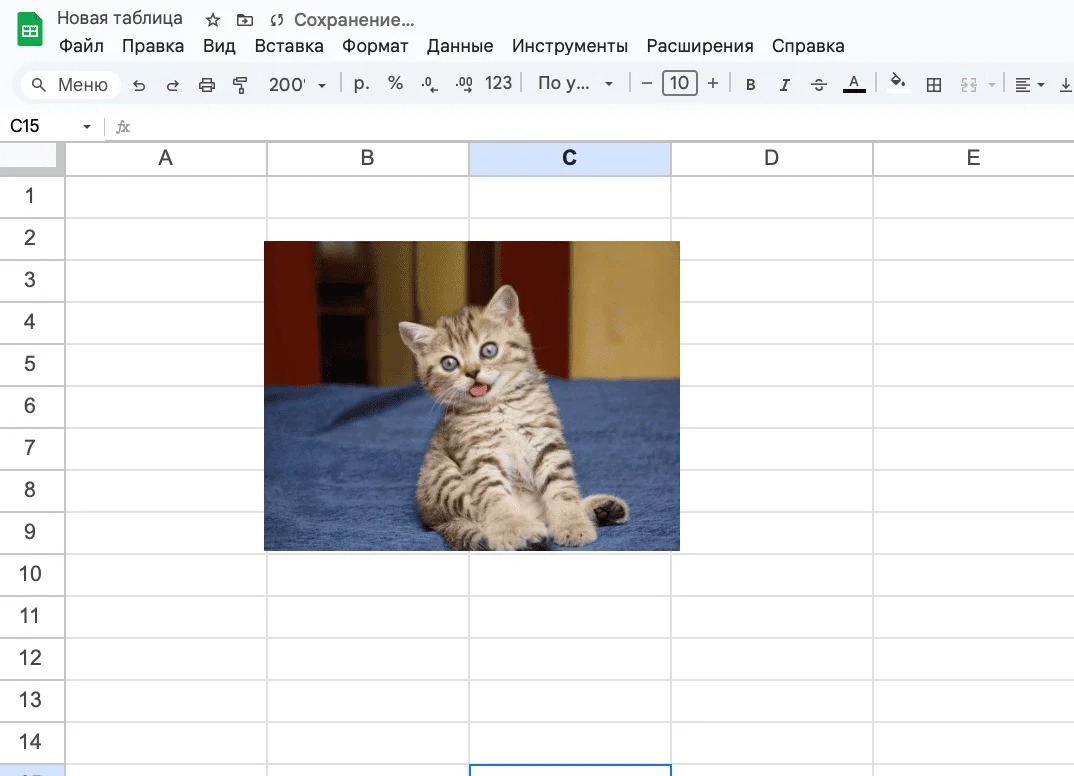Undo the last action
The width and height of the screenshot is (1074, 776).
pyautogui.click(x=139, y=85)
